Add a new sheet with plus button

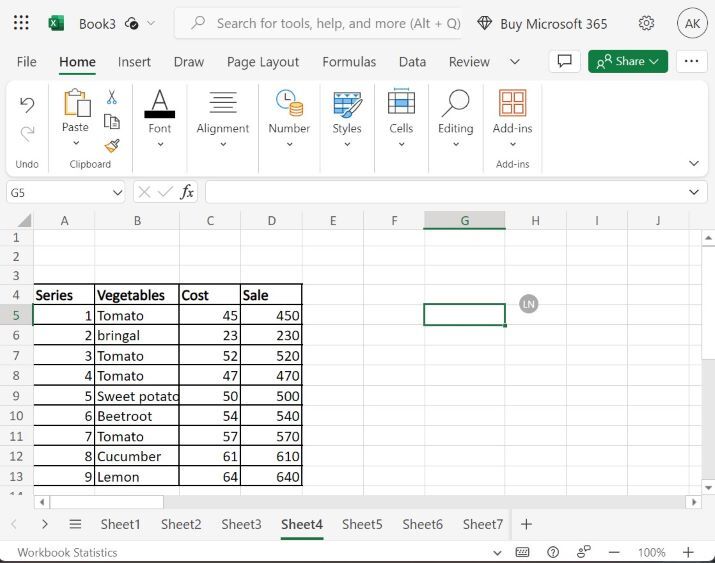pyautogui.click(x=526, y=524)
